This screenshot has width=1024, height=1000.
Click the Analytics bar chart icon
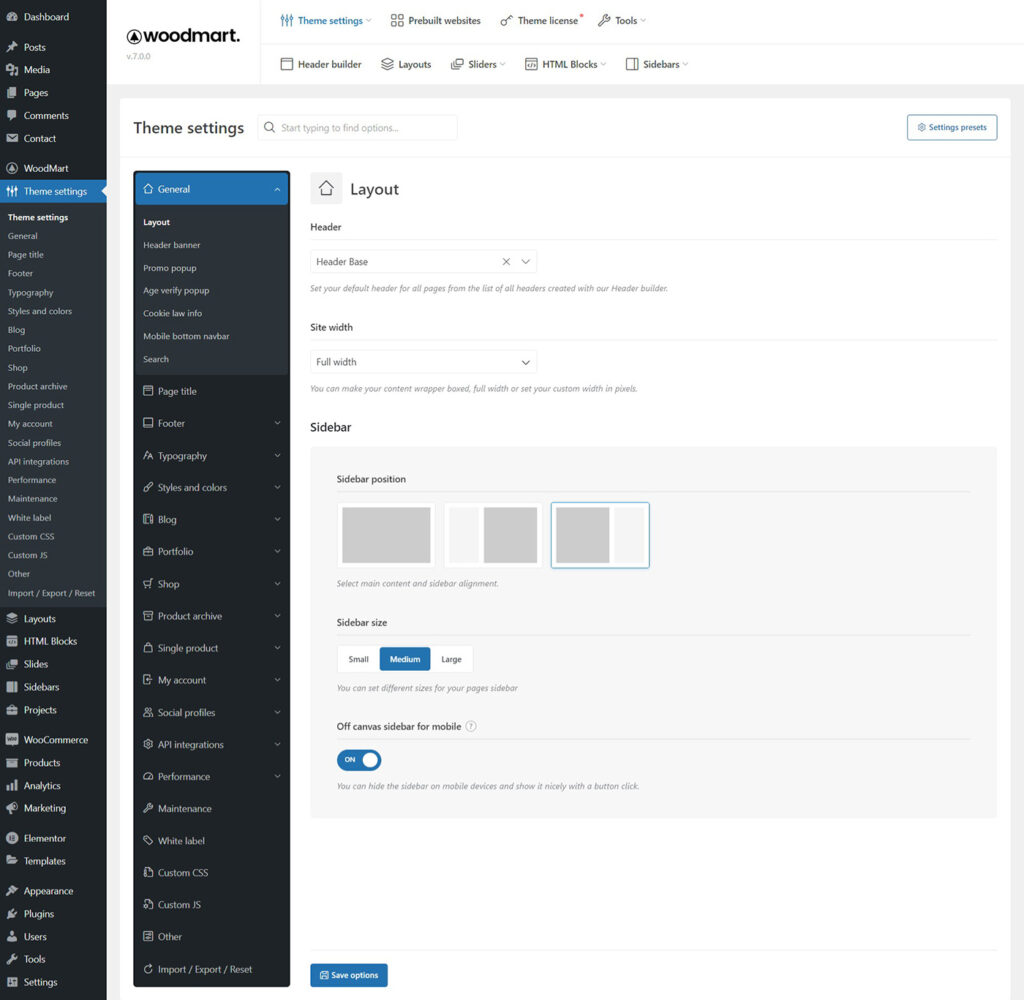12,785
